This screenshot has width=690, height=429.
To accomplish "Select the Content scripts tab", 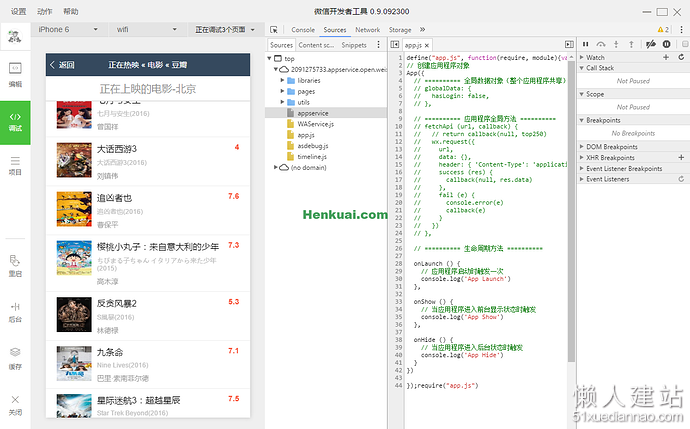I will (x=316, y=45).
